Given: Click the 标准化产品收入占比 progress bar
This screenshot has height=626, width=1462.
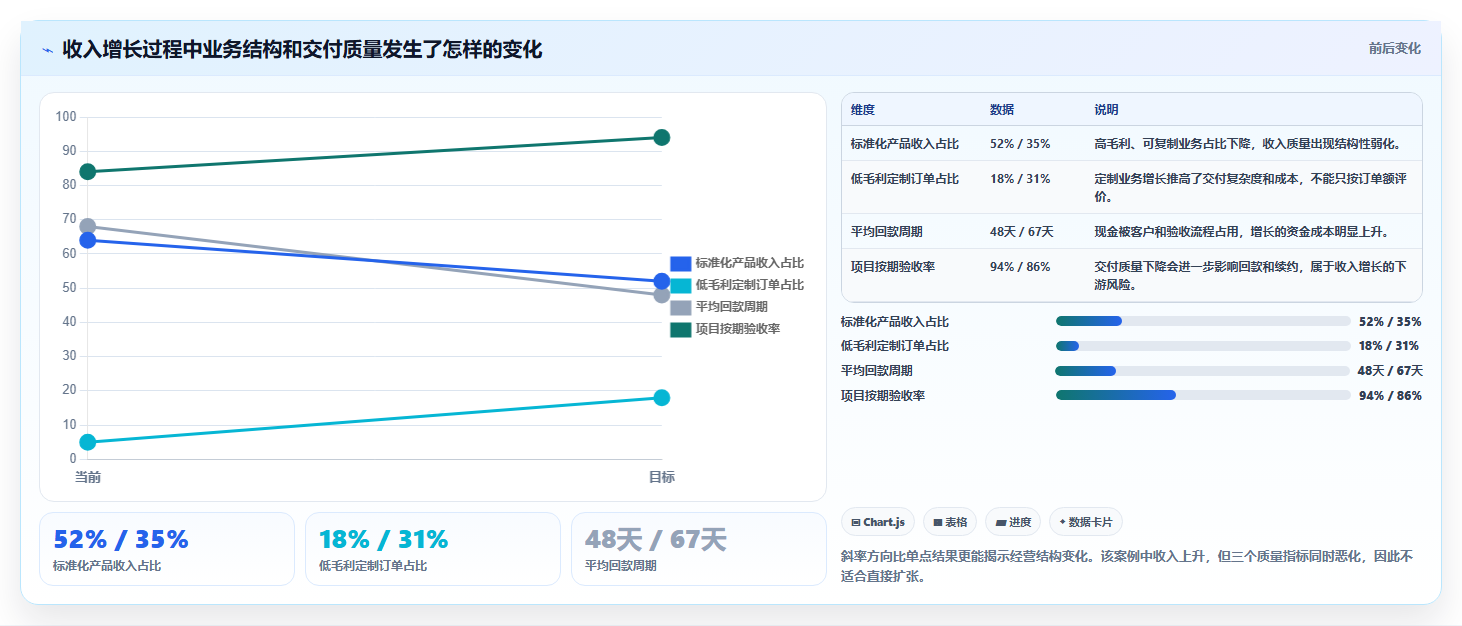Looking at the screenshot, I should 1203,321.
